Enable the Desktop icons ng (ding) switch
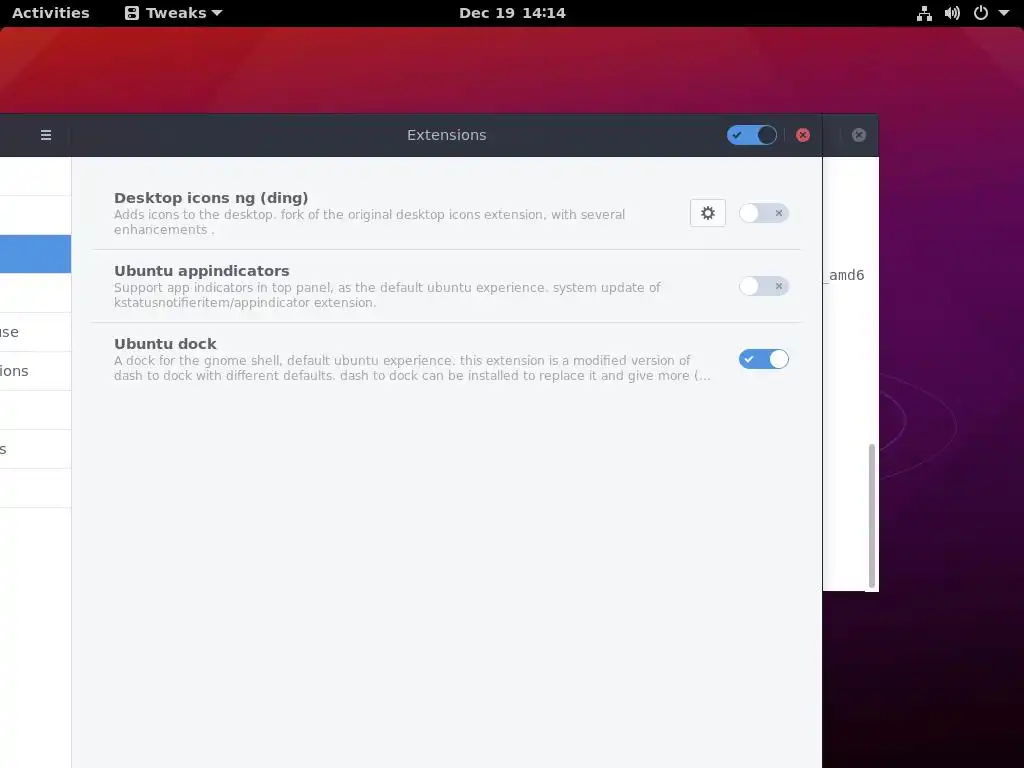Viewport: 1024px width, 768px height. 763,213
